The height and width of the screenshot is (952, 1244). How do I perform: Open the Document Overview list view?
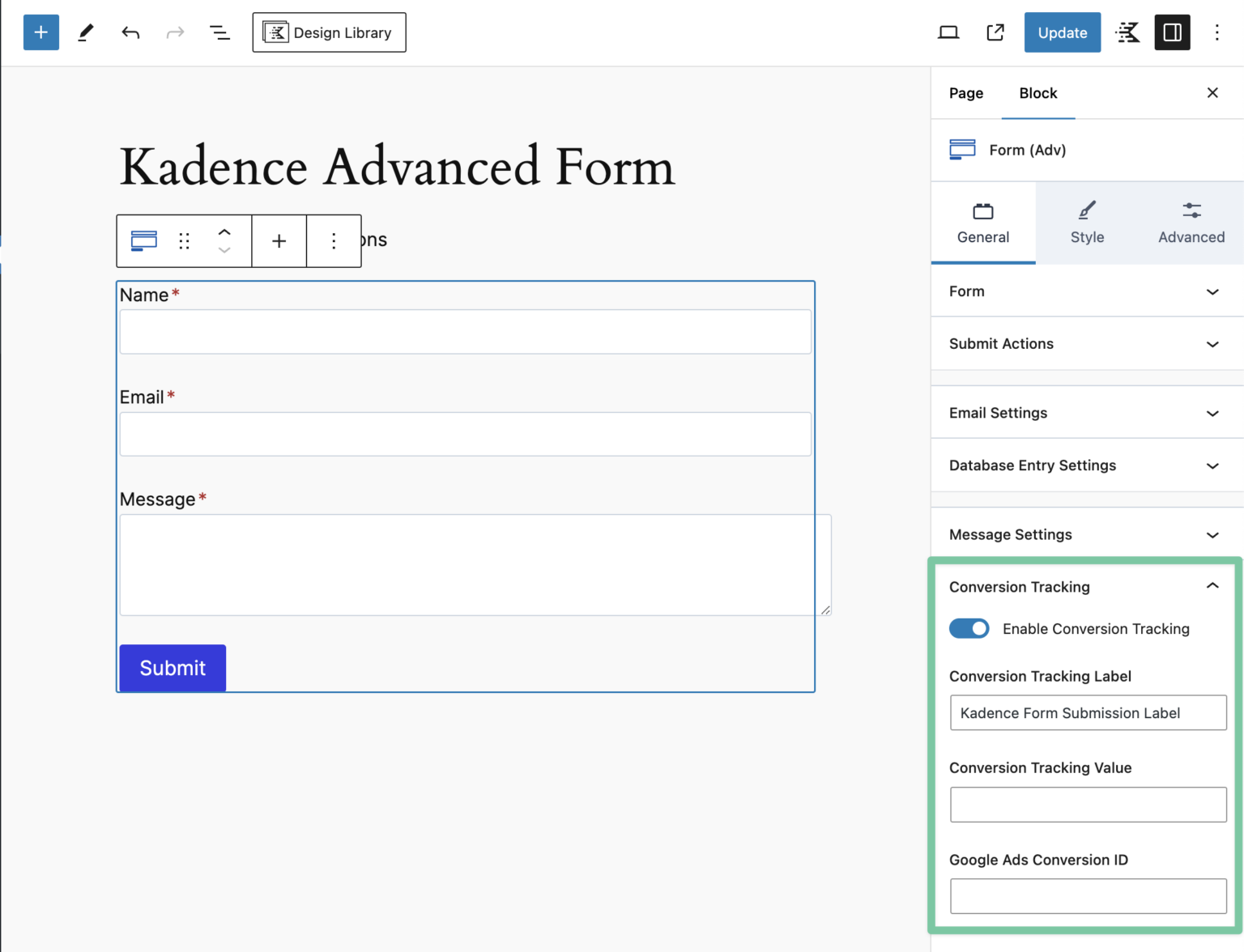219,32
